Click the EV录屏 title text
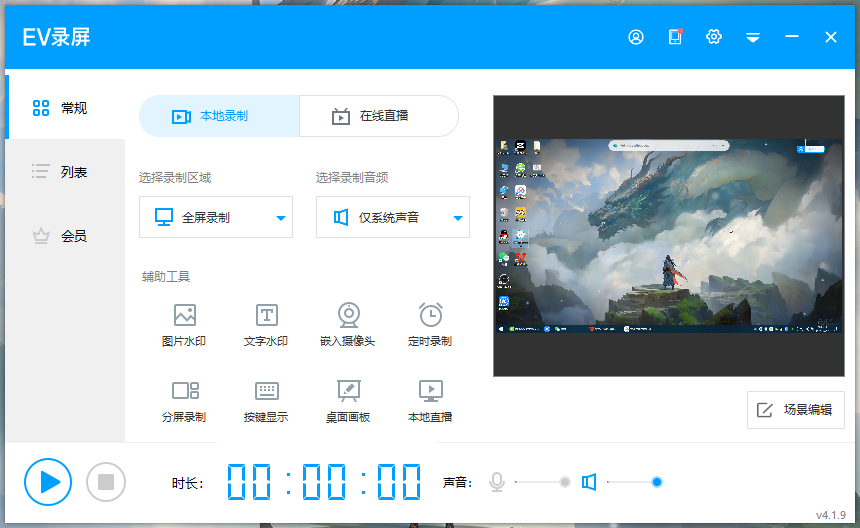860x528 pixels. (x=56, y=37)
